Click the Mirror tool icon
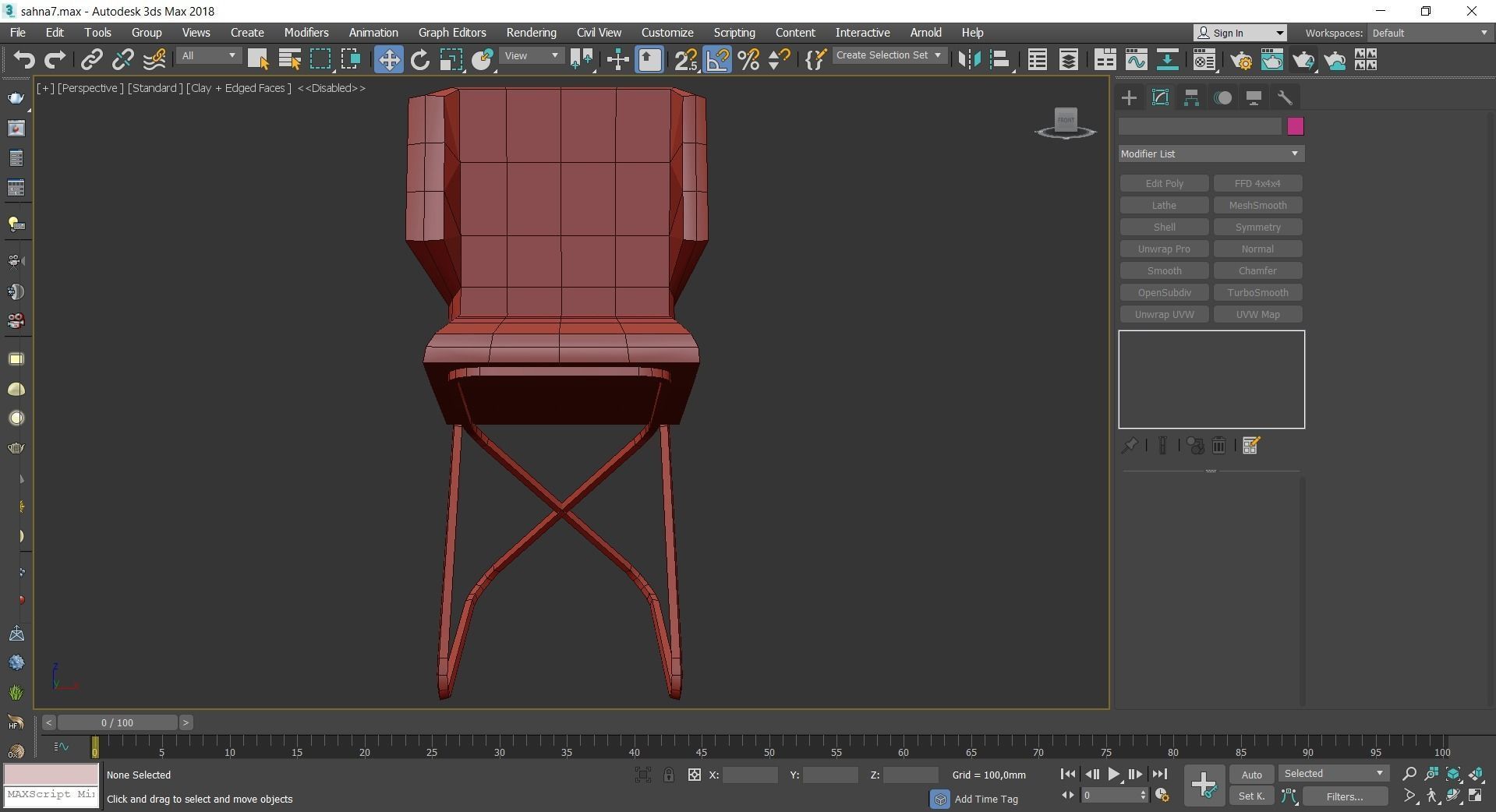Screen dimensions: 1496x812 pyautogui.click(x=970, y=60)
